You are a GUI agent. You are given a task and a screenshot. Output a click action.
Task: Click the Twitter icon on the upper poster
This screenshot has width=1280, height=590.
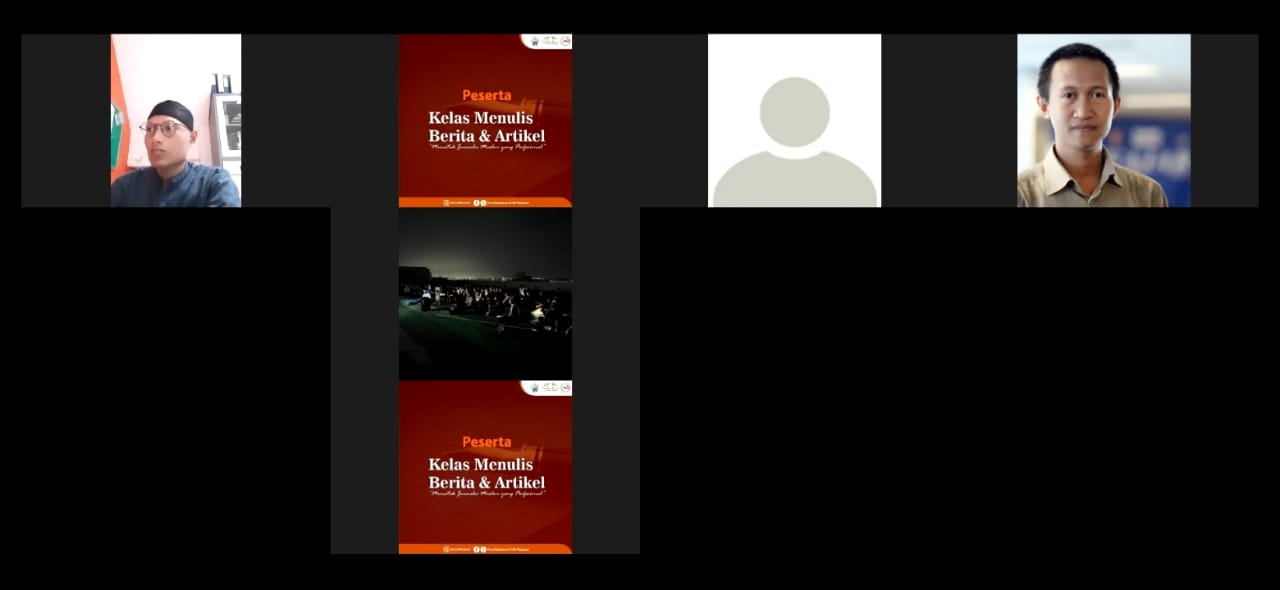483,202
